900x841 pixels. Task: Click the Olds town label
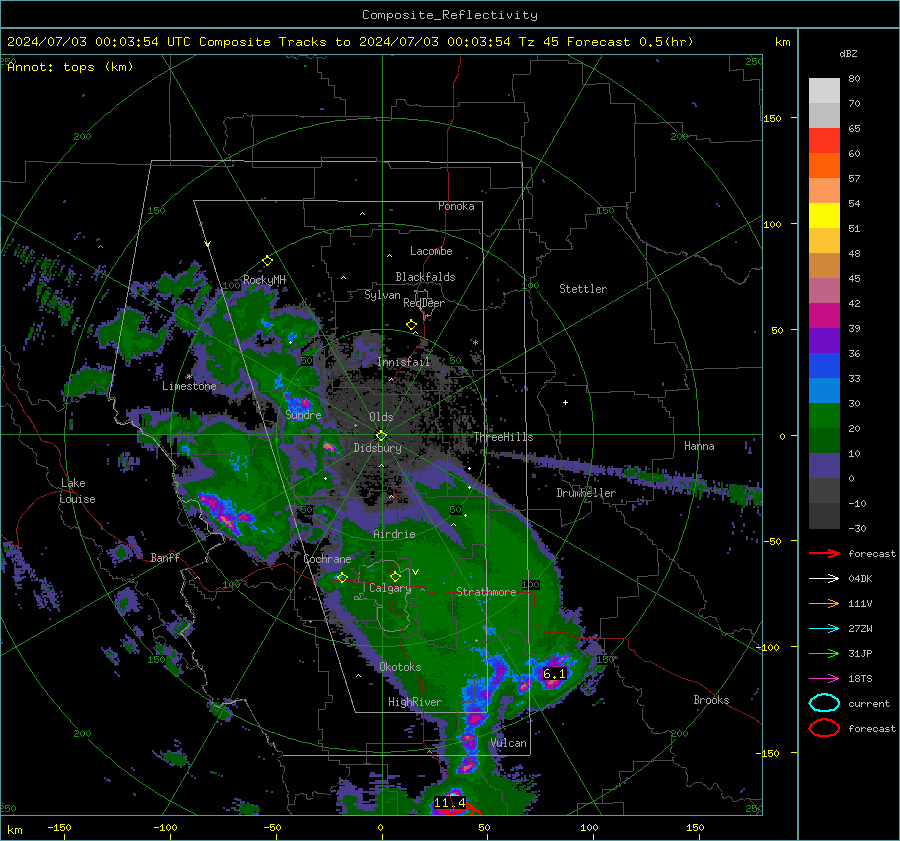tap(381, 417)
